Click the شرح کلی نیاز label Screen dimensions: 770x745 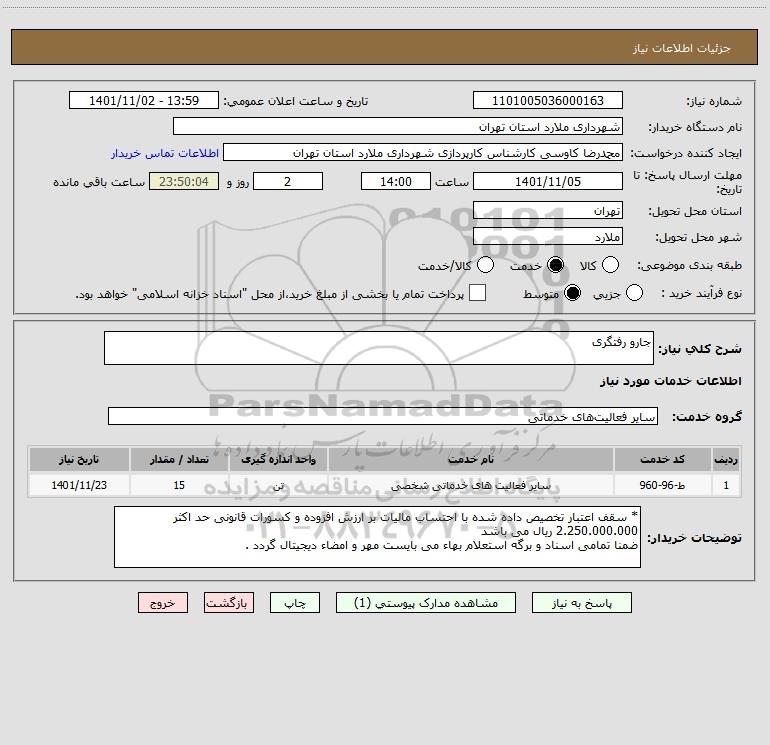(x=700, y=349)
